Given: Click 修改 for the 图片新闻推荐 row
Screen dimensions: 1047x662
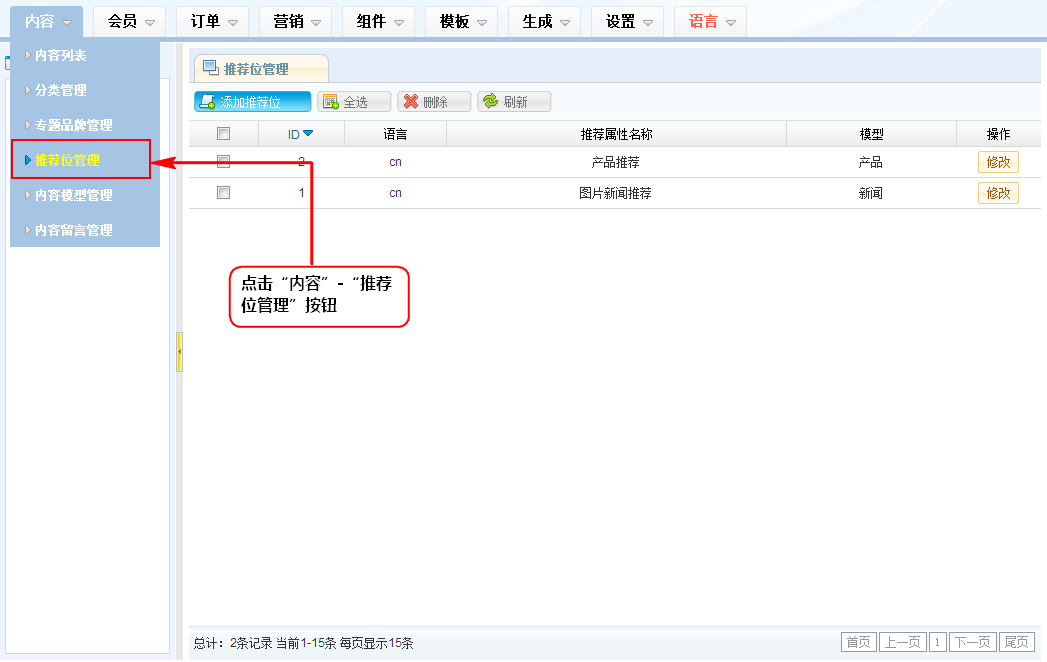Looking at the screenshot, I should pos(998,193).
